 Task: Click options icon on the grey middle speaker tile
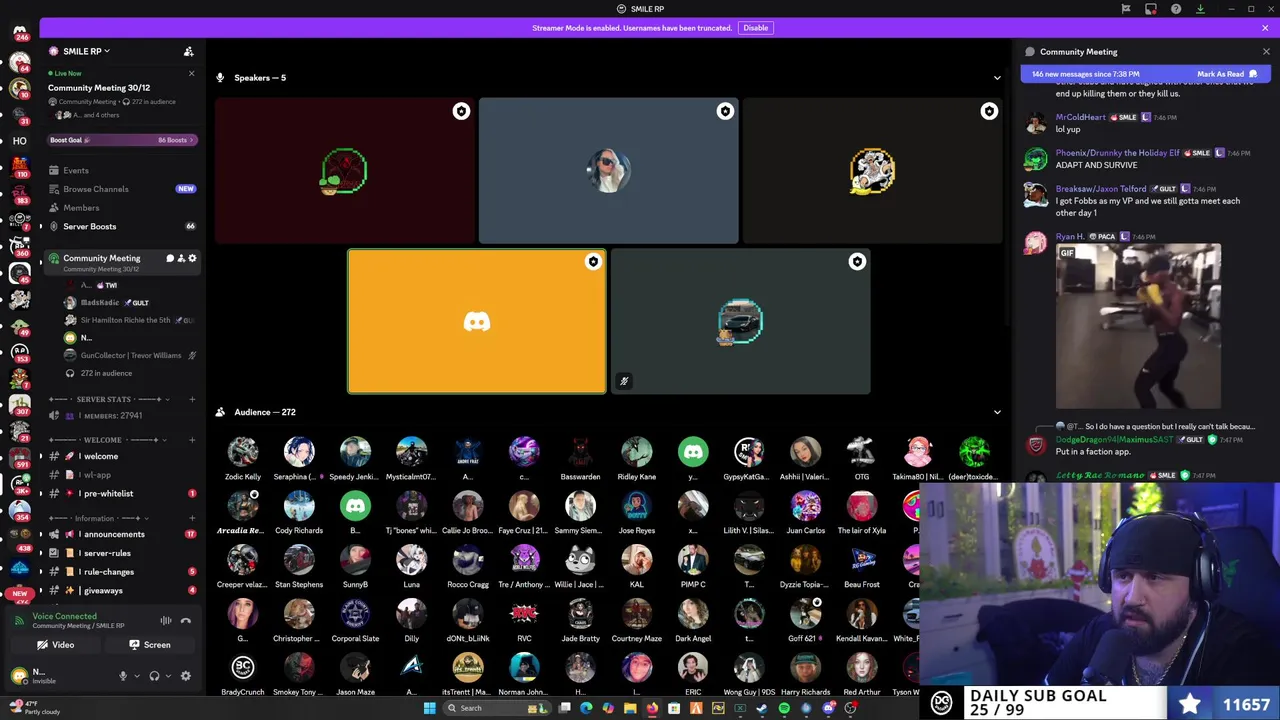[725, 112]
